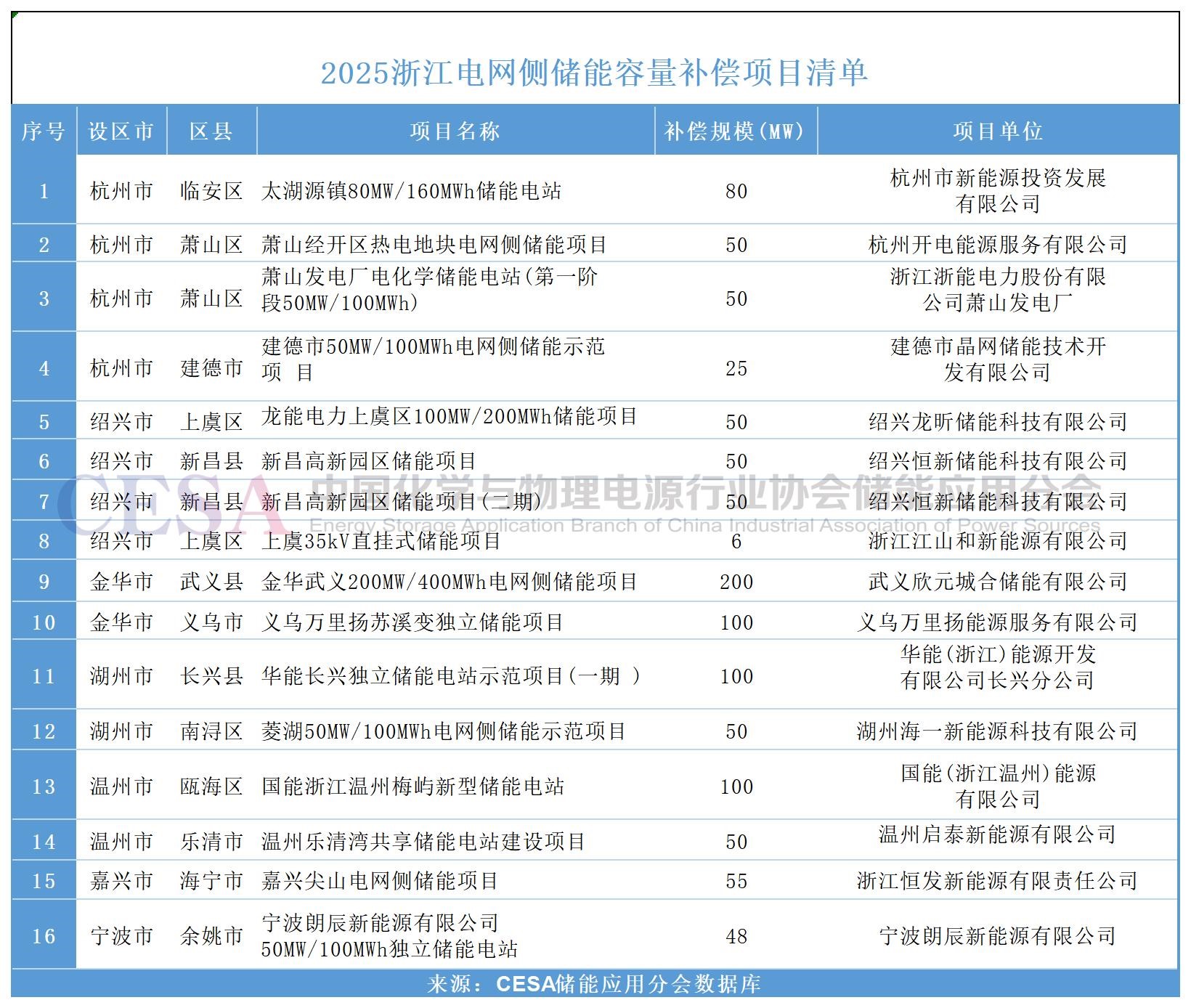The height and width of the screenshot is (1008, 1191).
Task: Select the compensation value 48 cell
Action: 736,936
